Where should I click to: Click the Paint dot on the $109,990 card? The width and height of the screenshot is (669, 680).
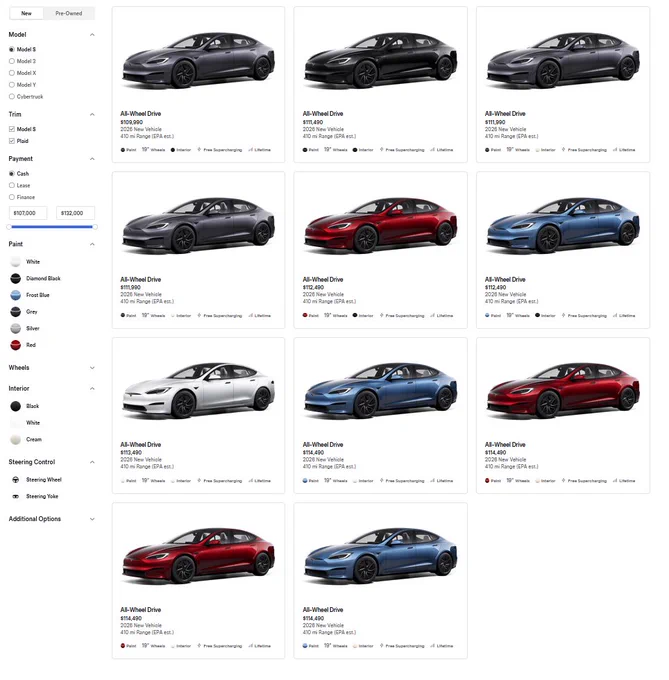coord(123,150)
